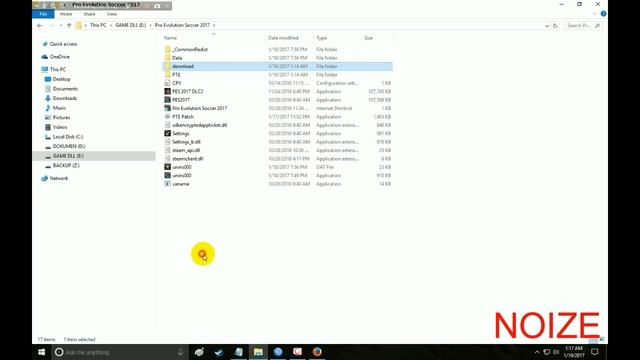Select PES 2017 DLC2 application icon
The image size is (640, 360).
(167, 91)
